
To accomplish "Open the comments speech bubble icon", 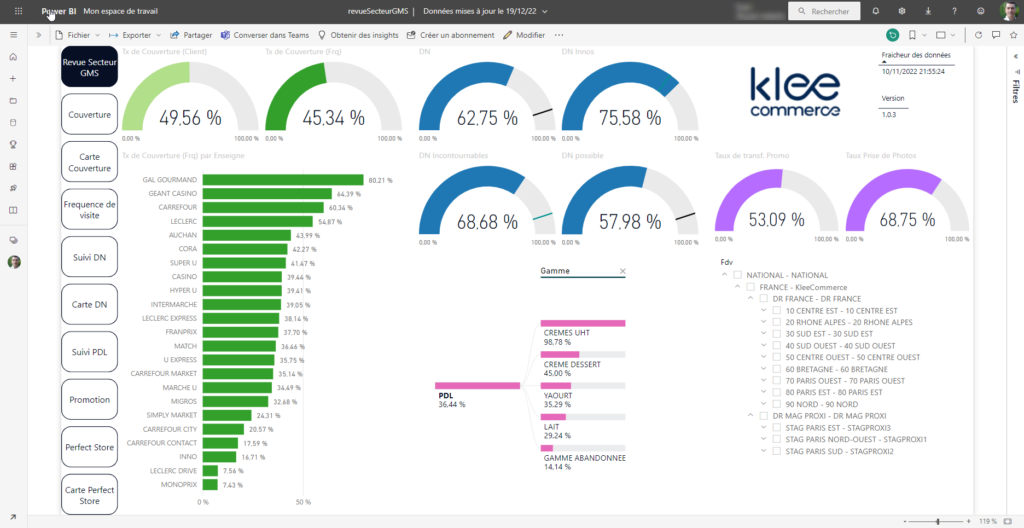I will point(996,35).
